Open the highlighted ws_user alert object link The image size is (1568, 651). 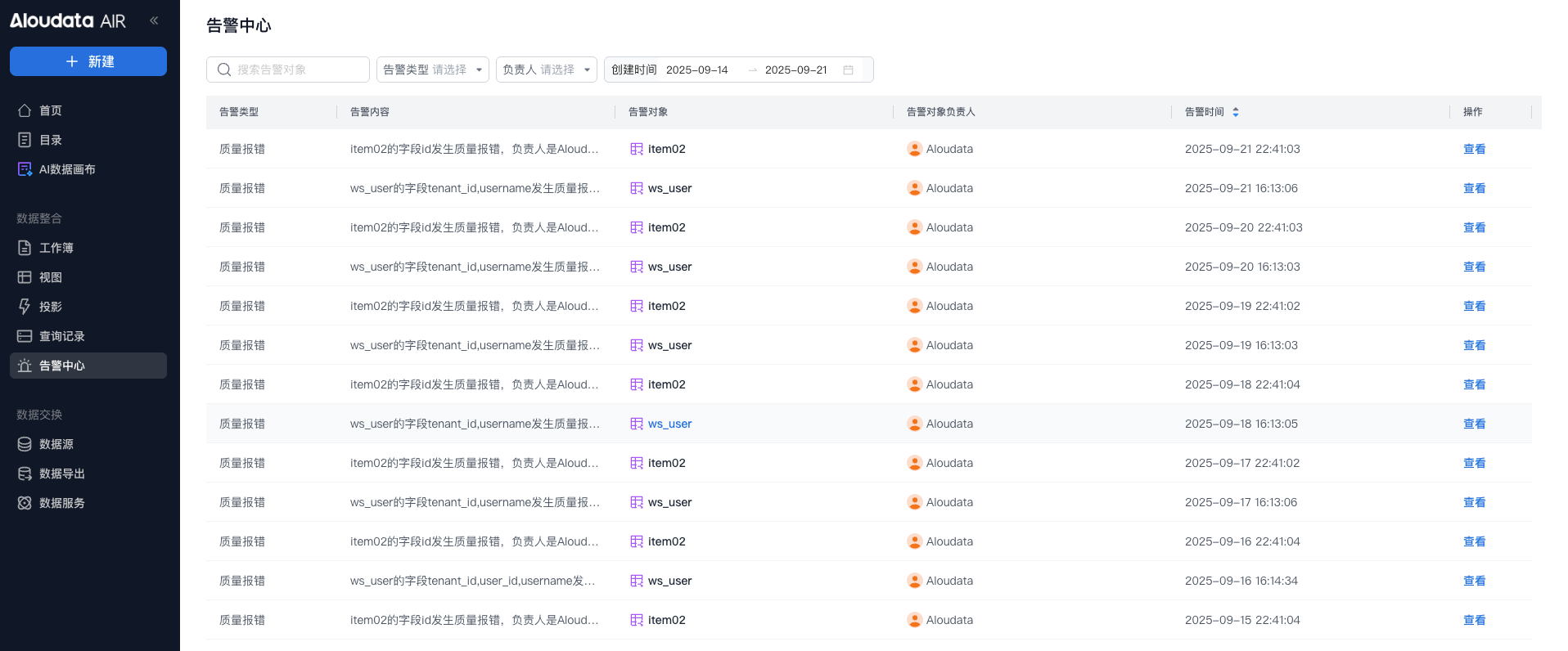coord(669,424)
